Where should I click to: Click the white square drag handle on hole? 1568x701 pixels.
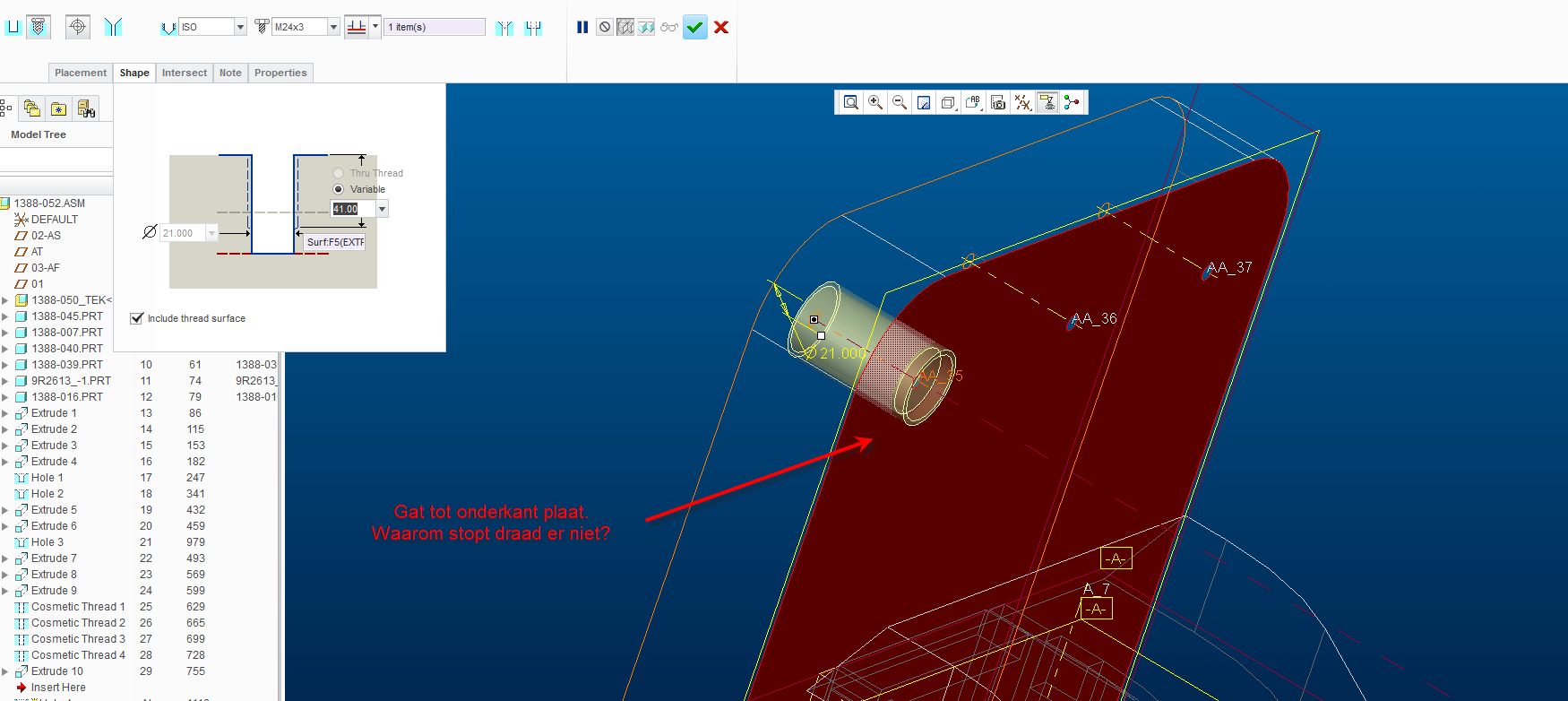[x=821, y=335]
